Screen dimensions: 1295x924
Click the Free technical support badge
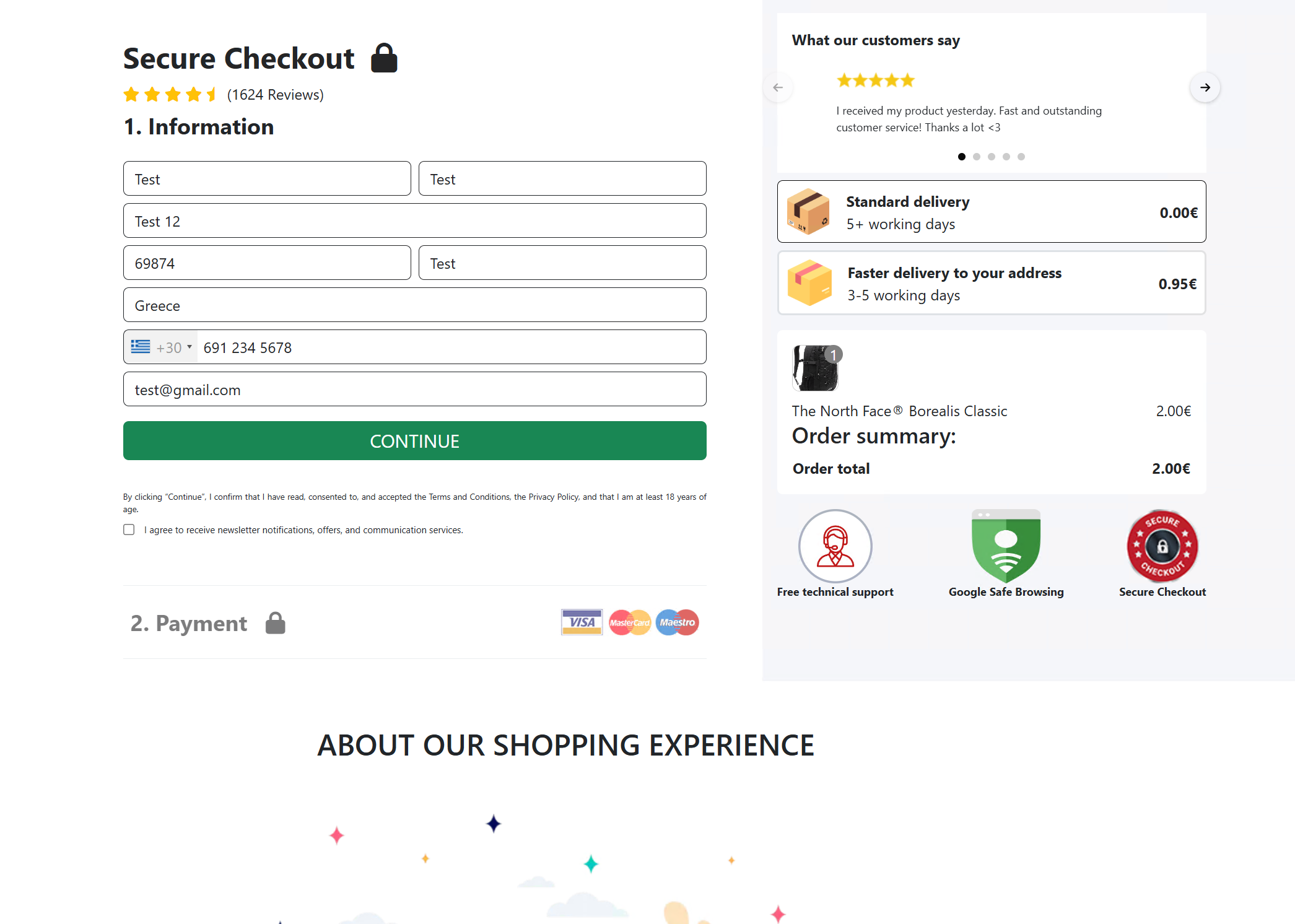click(x=835, y=546)
